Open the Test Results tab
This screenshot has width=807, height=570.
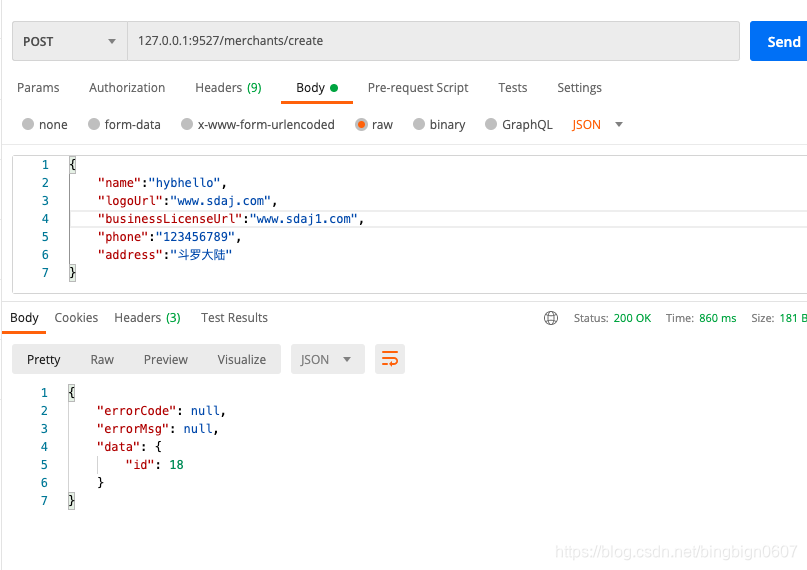(x=234, y=317)
